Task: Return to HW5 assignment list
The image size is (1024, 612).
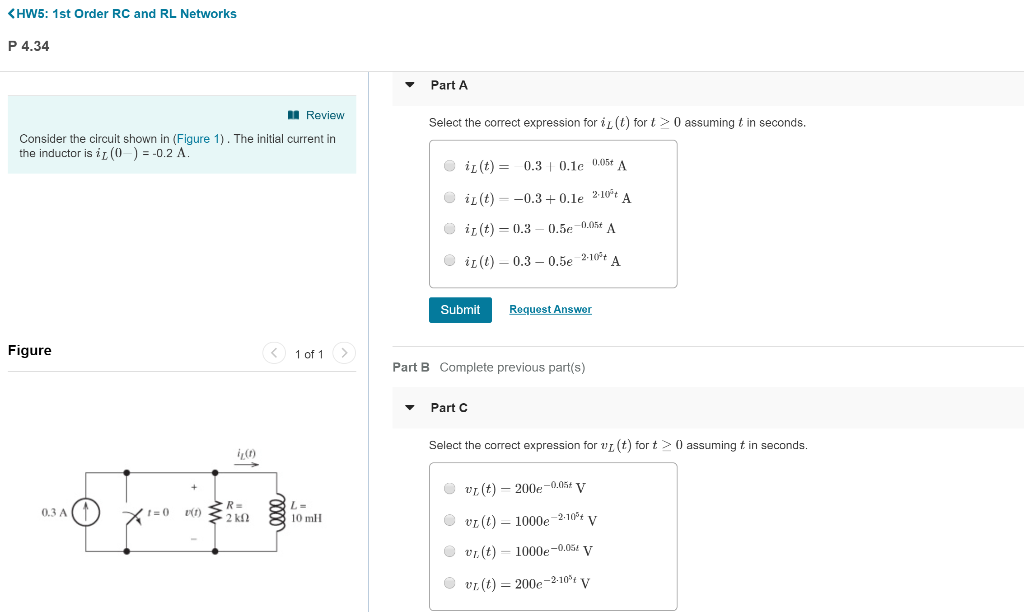Action: (x=120, y=14)
